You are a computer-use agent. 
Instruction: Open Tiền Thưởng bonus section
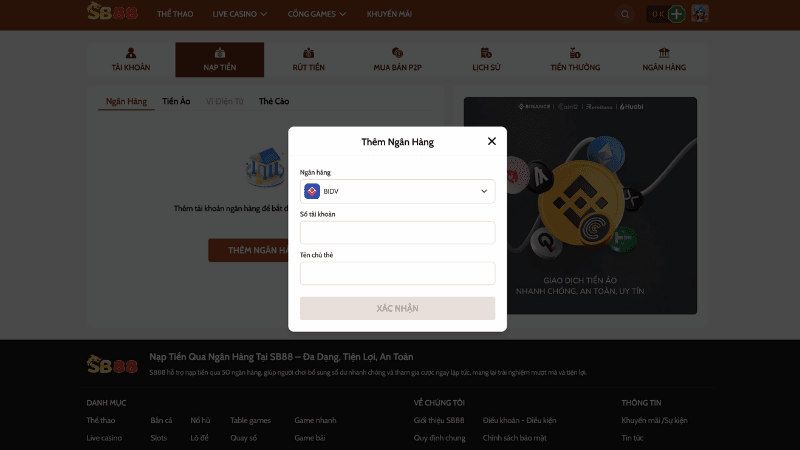(575, 60)
